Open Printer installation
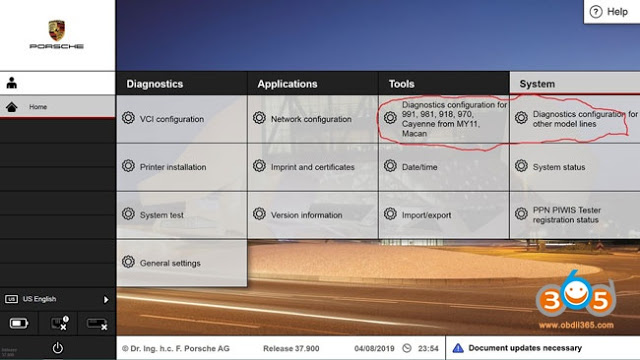Screen dimensions: 640x360 tap(182, 167)
